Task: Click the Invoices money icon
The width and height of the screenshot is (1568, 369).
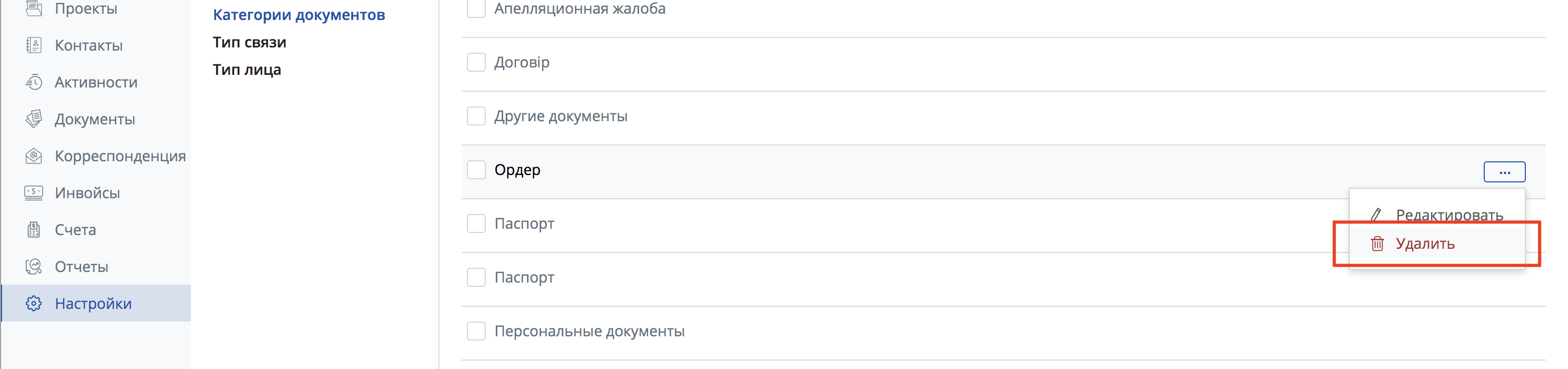Action: [34, 193]
